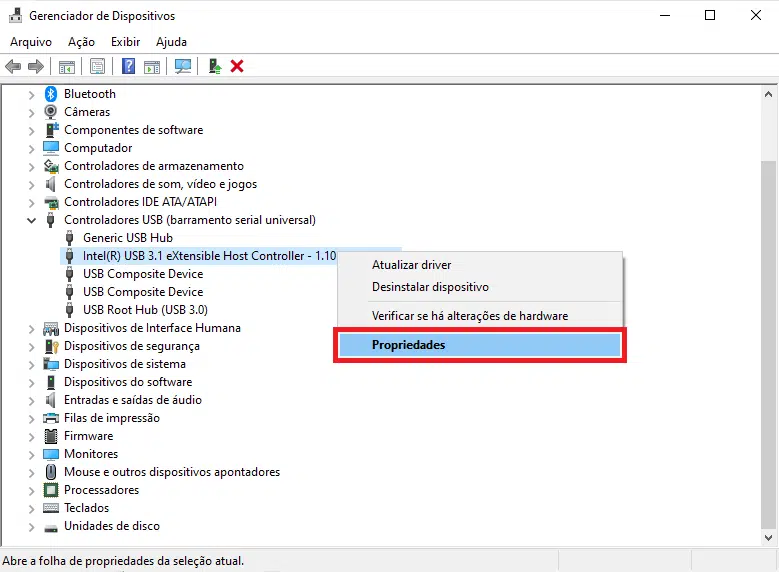Click the speaker icon for Controladores de som
The width and height of the screenshot is (779, 572).
click(50, 184)
